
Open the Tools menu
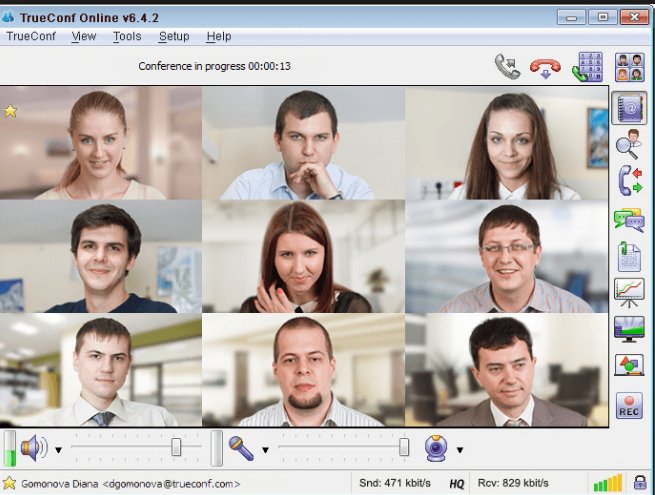pos(127,36)
